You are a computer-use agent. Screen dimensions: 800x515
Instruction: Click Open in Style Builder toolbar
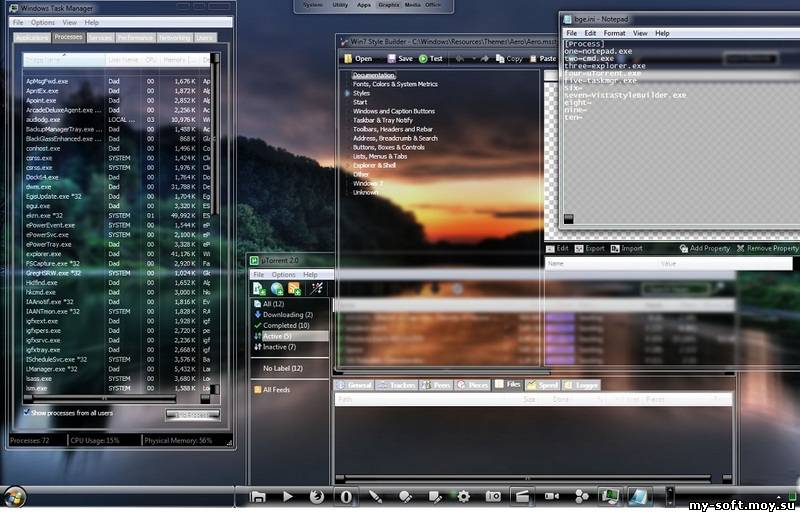tap(358, 59)
